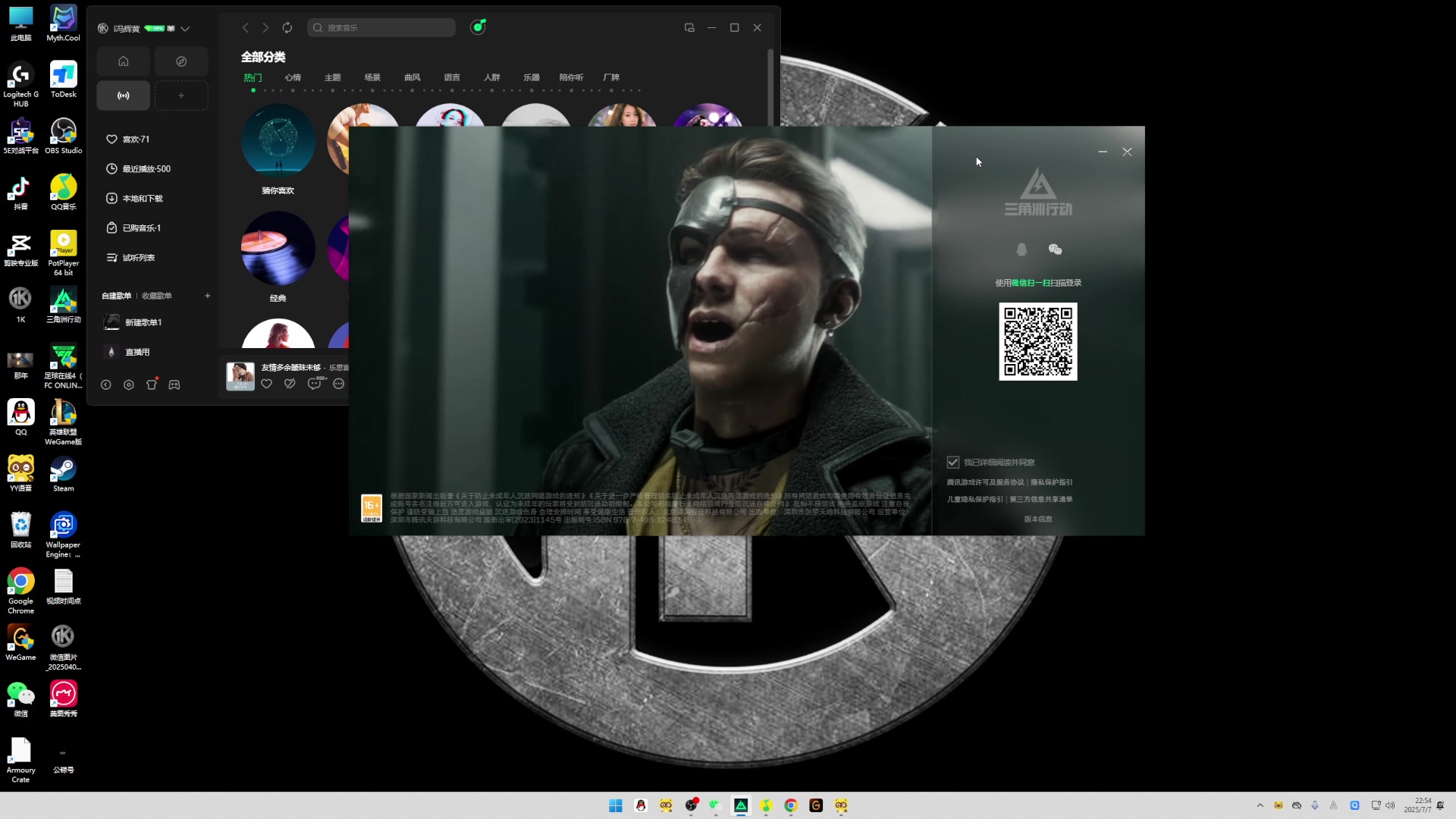Open Wallpaper Engine desktop shortcut
Image resolution: width=1456 pixels, height=819 pixels.
(63, 535)
